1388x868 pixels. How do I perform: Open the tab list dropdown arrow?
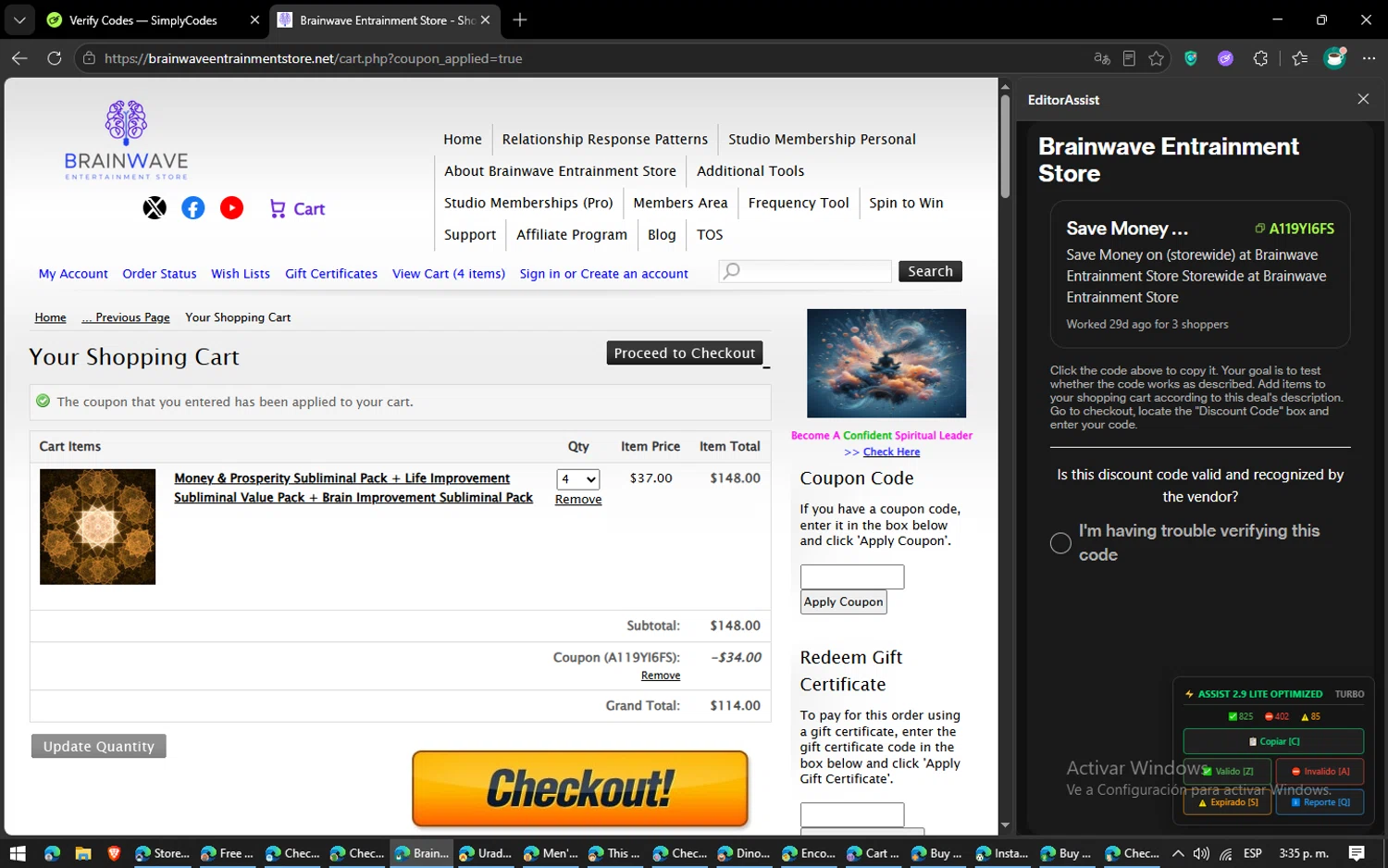pyautogui.click(x=19, y=19)
